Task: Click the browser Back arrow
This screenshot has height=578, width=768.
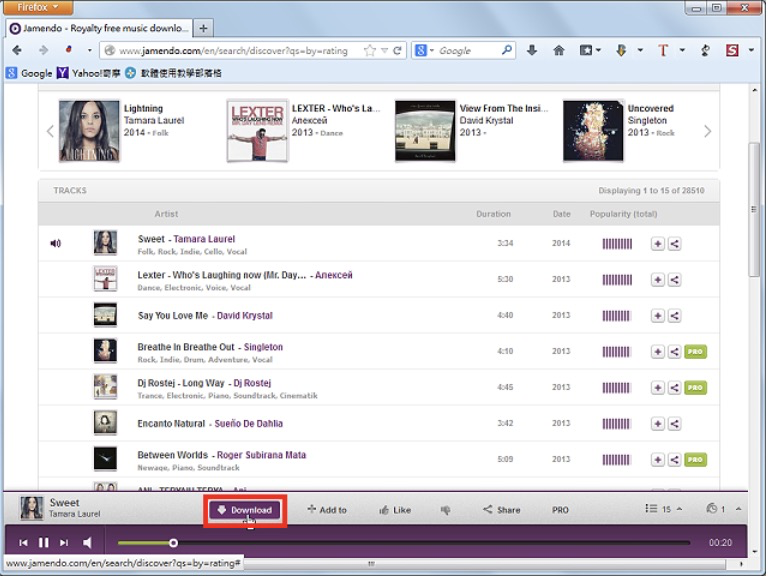Action: coord(17,50)
